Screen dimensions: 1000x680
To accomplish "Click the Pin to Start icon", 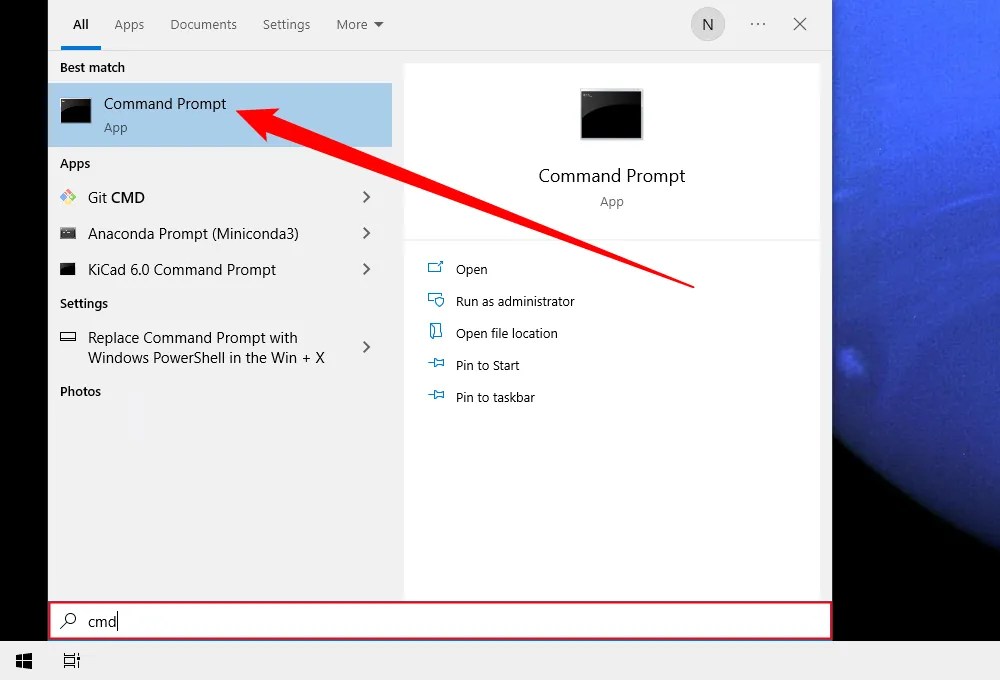I will tap(435, 365).
